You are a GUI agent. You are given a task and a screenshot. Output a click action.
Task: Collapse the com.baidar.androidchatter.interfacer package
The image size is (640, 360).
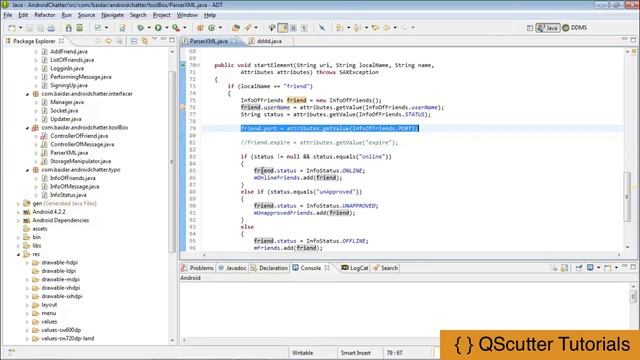click(x=27, y=94)
